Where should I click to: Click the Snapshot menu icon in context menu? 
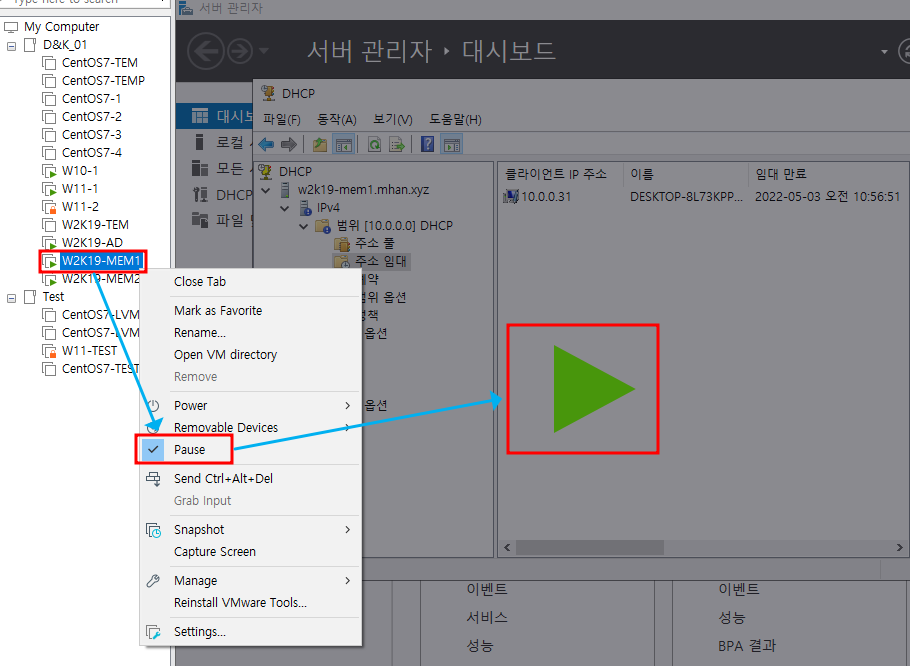click(x=153, y=530)
